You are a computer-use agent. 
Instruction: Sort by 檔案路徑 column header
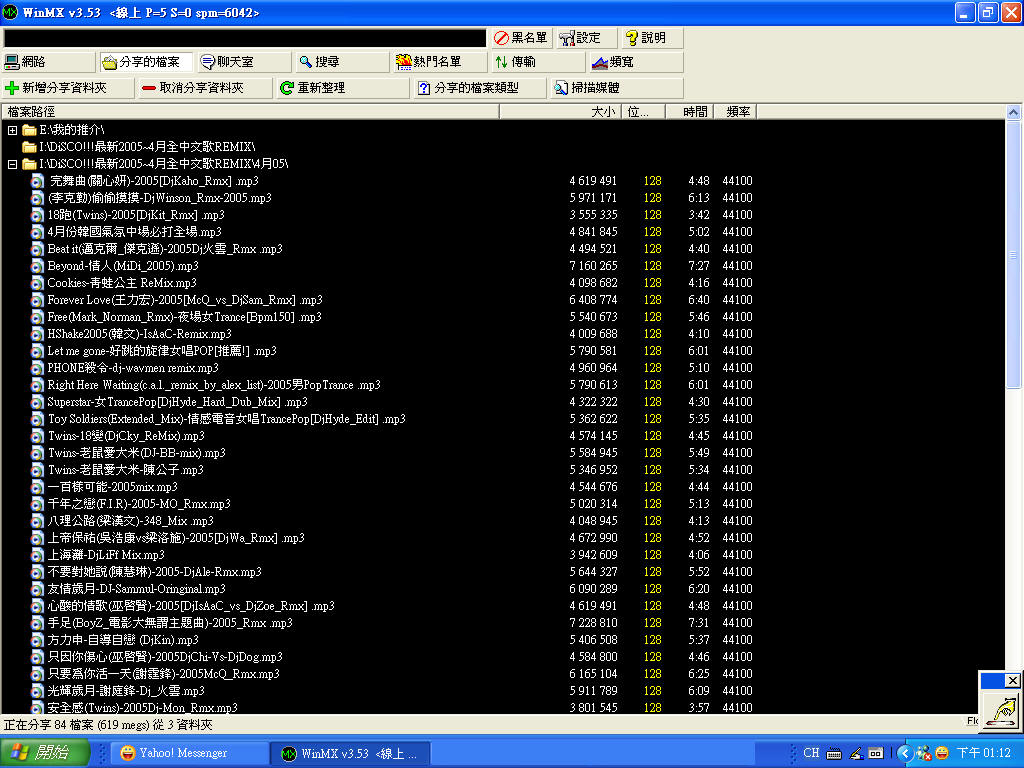(x=251, y=112)
